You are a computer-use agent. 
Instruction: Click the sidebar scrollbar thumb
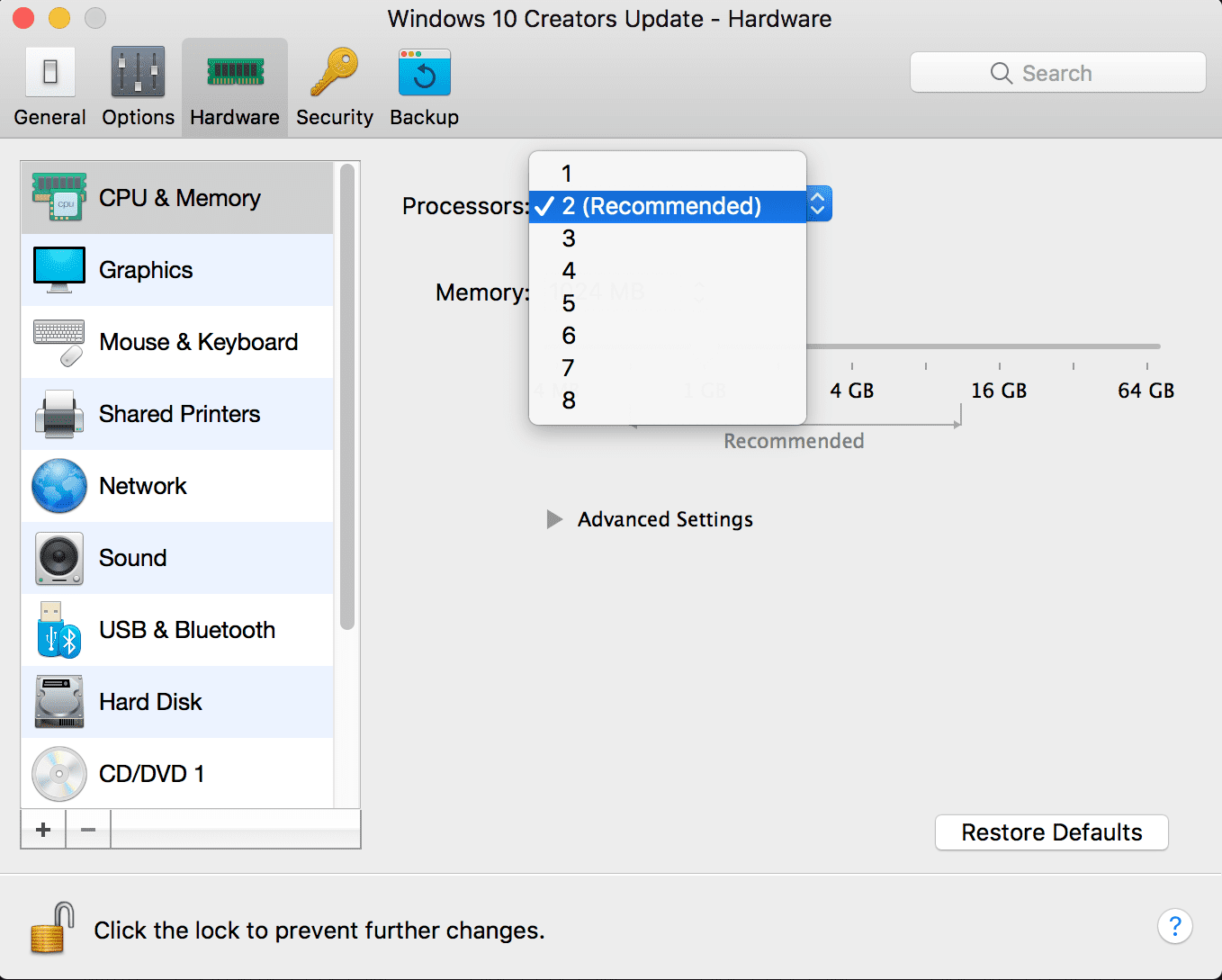(x=347, y=396)
